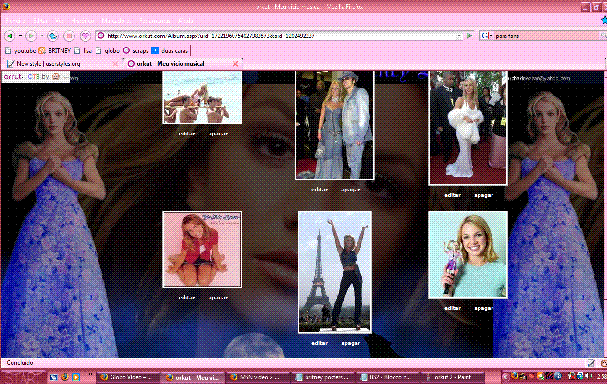Click apagar under the Eiffel Tower photo
607x384 pixels.
[x=351, y=343]
